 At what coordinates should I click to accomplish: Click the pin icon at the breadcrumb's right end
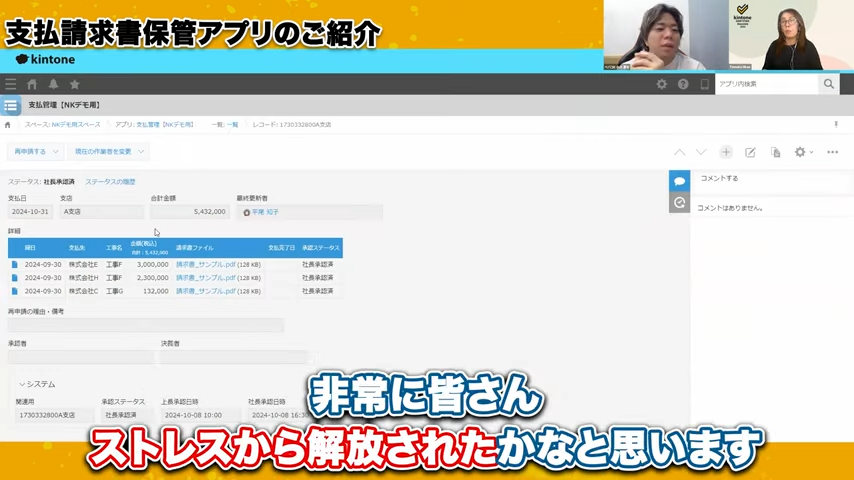pos(836,125)
